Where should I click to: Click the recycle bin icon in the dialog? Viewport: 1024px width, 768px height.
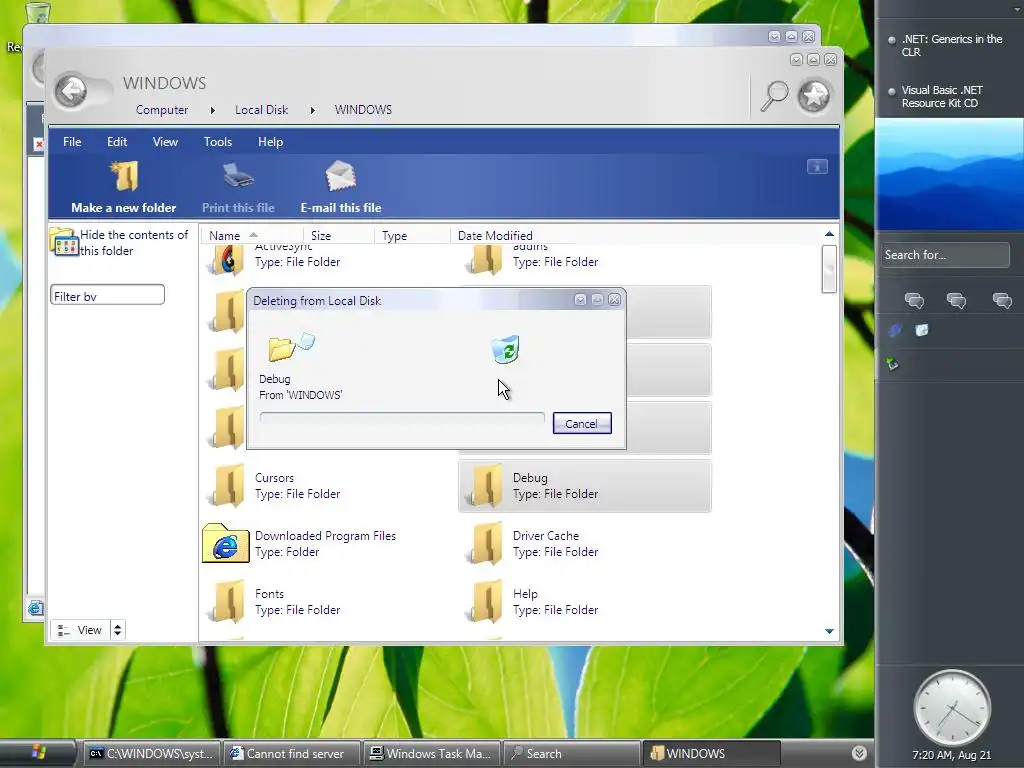pyautogui.click(x=505, y=349)
